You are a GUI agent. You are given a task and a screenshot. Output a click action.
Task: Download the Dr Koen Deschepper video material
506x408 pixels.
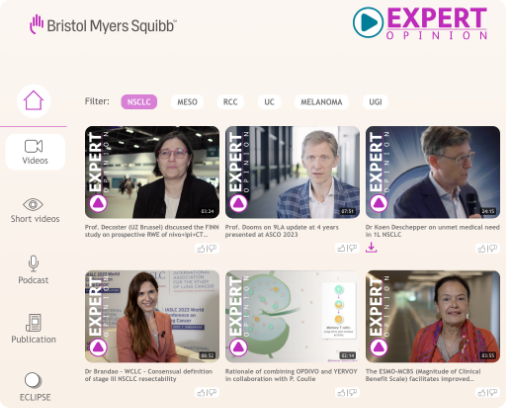pos(371,248)
